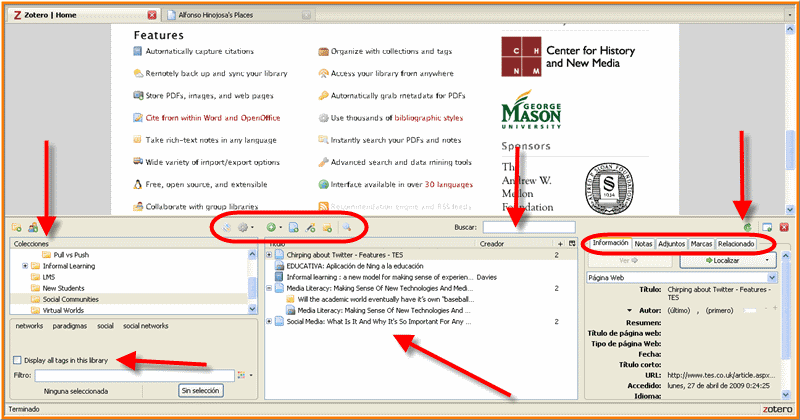Close the Zotero pane with red X
The height and width of the screenshot is (420, 800).
tap(784, 228)
